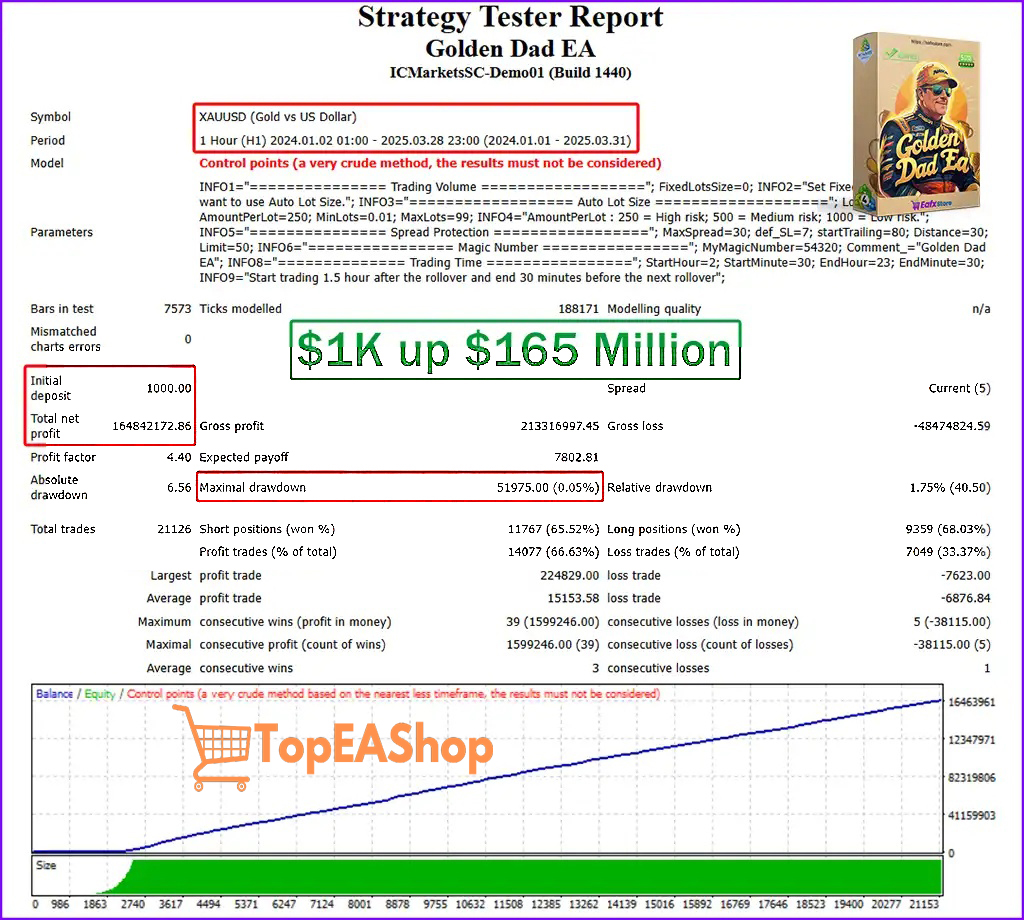This screenshot has width=1024, height=920.
Task: Click the 'Equity' chart legend label
Action: coord(100,694)
